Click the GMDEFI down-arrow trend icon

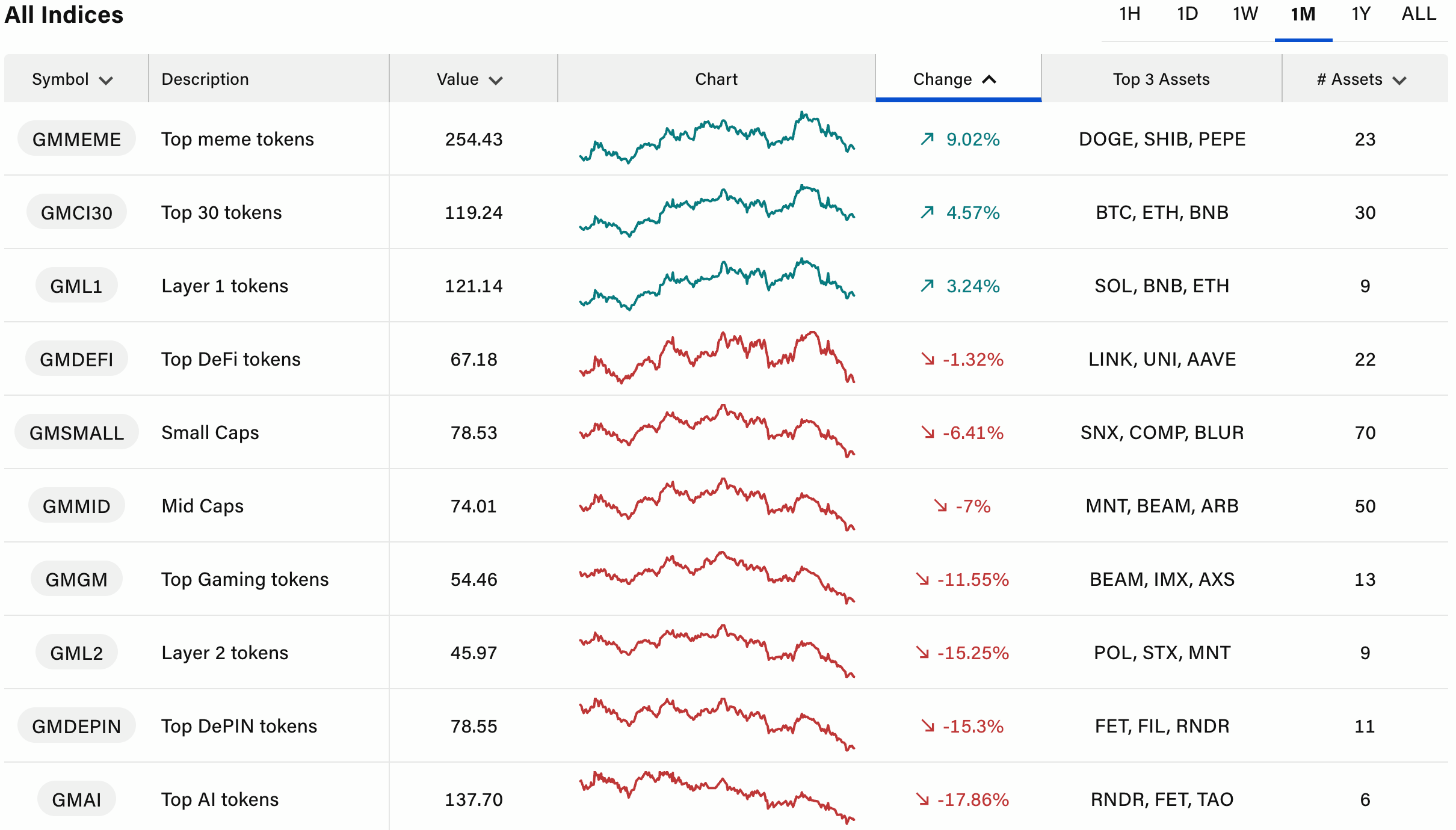[x=928, y=359]
